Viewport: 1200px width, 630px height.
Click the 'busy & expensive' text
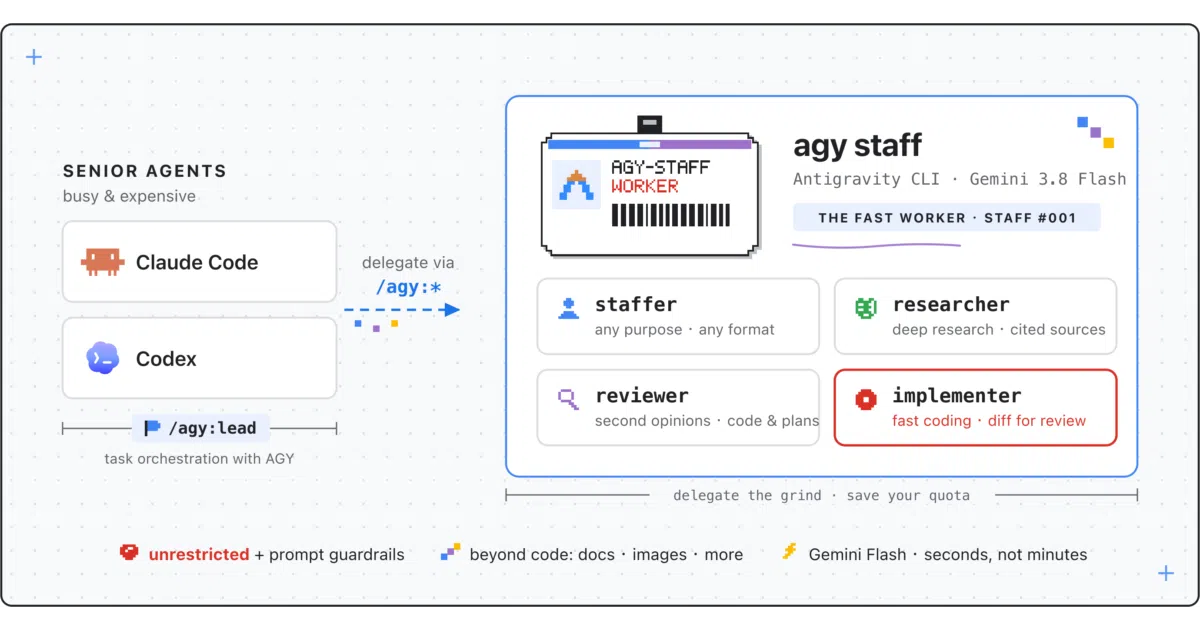click(x=129, y=196)
